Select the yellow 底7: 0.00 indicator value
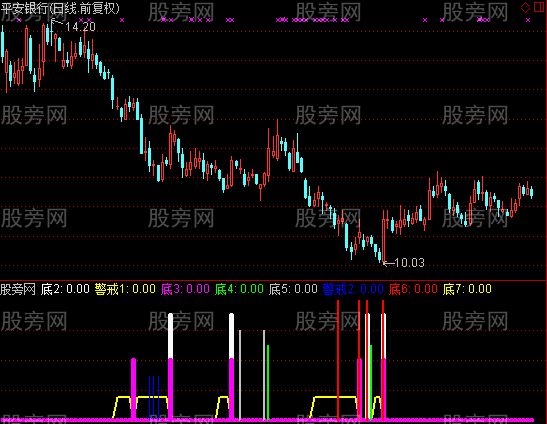This screenshot has width=547, height=424. coord(467,289)
